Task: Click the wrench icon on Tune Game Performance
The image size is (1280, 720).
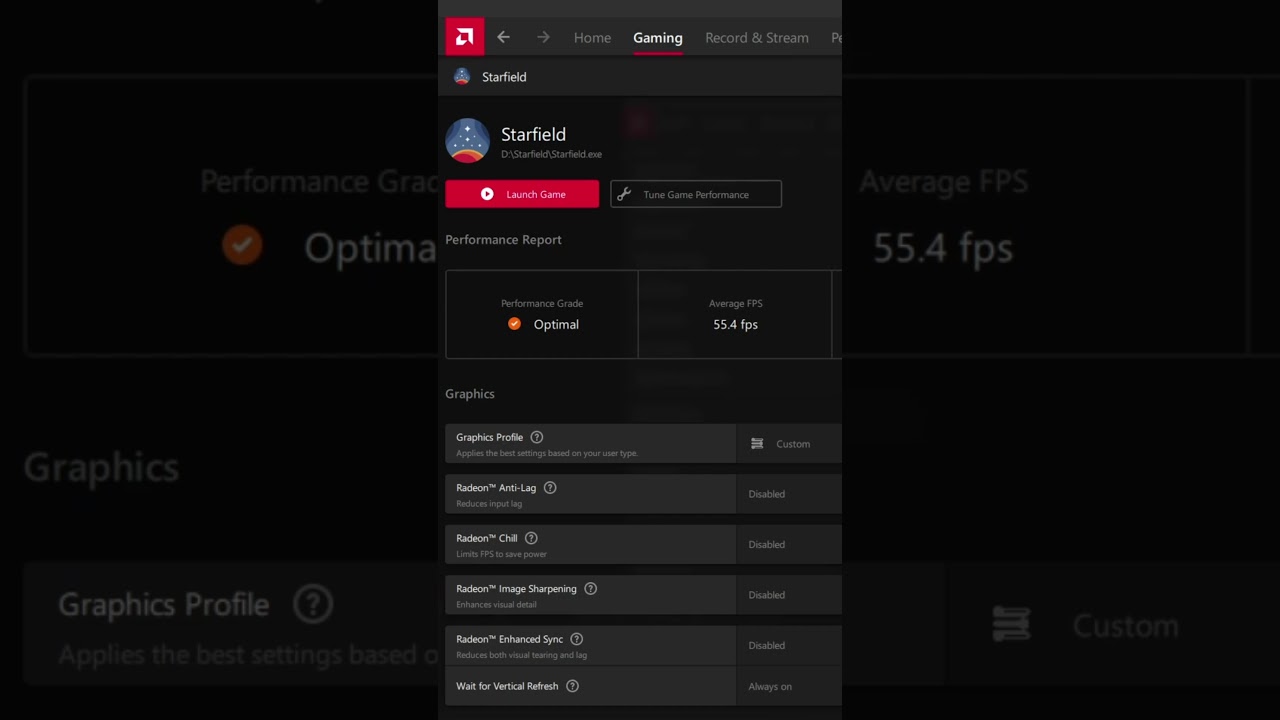Action: (x=624, y=194)
